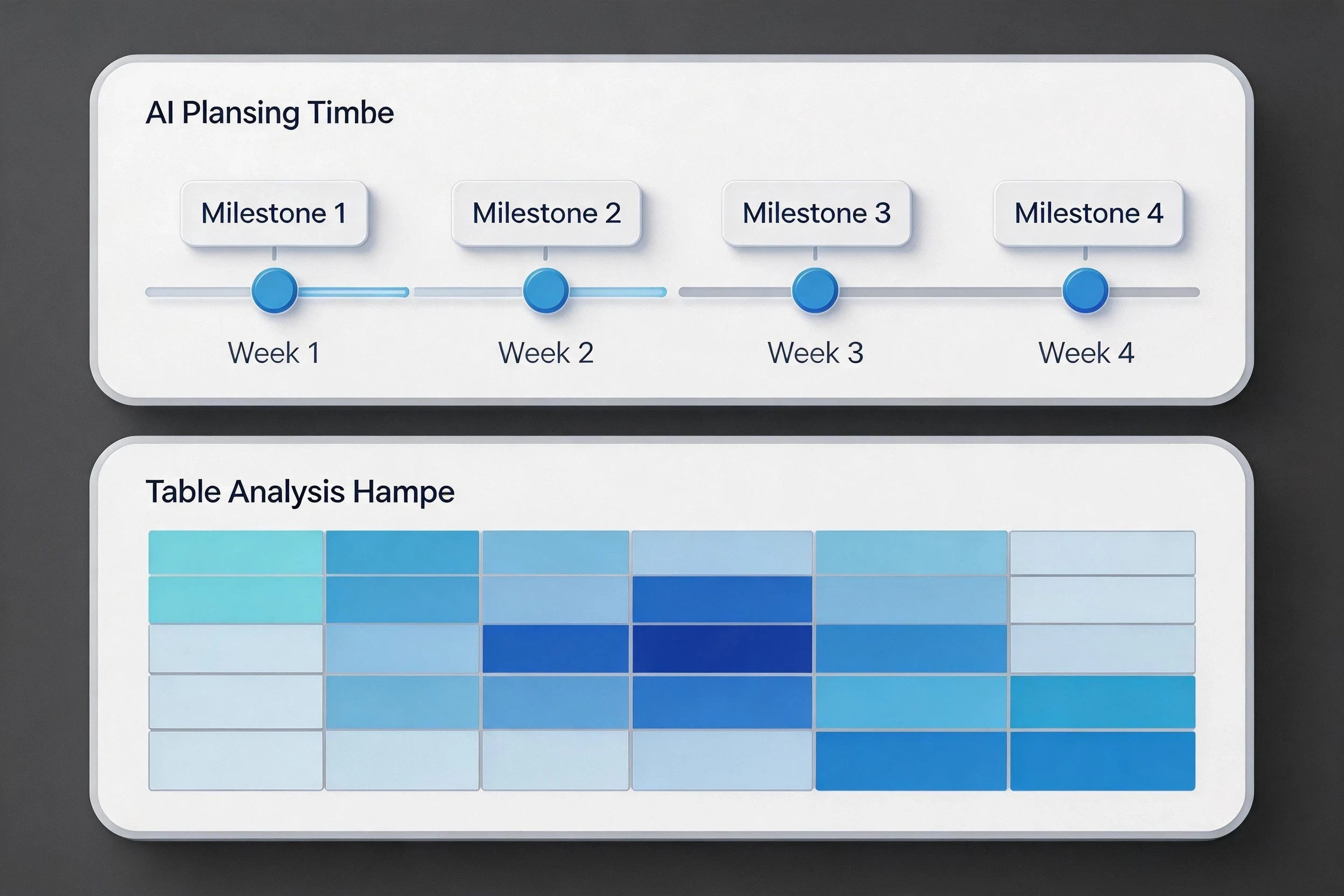Select the Week 4 timeline marker dot
1344x896 pixels.
coord(1085,290)
